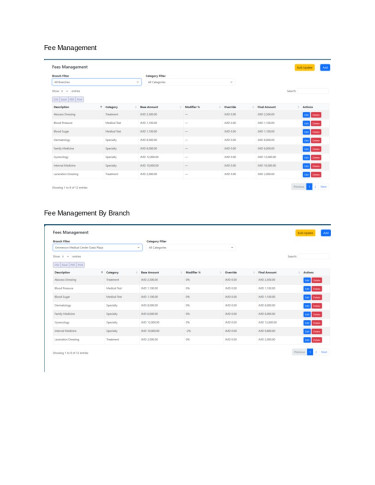
Task: Click Print in By Branch table
Action: (80, 265)
